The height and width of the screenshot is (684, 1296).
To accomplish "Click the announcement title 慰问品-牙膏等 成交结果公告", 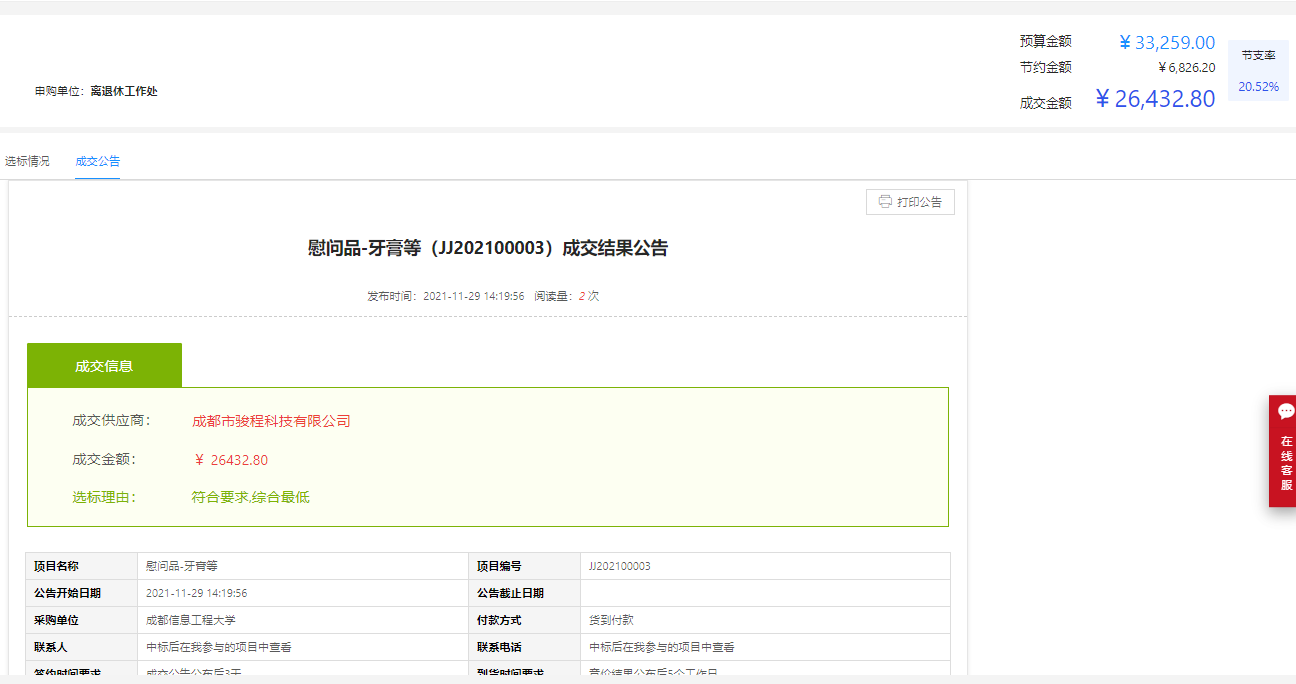I will click(x=487, y=249).
